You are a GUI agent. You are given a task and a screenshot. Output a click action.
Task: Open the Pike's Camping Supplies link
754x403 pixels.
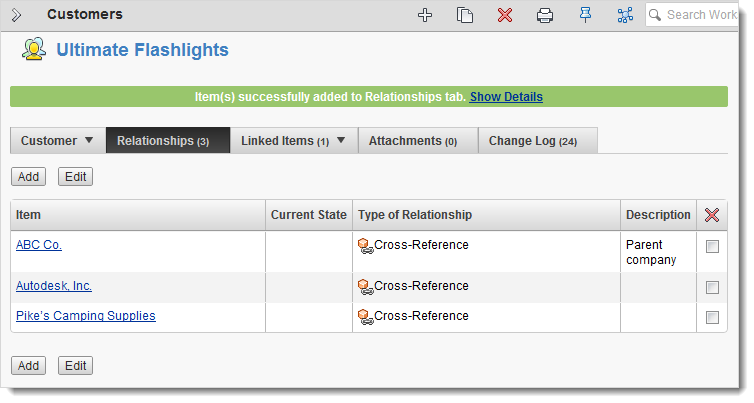tap(86, 316)
